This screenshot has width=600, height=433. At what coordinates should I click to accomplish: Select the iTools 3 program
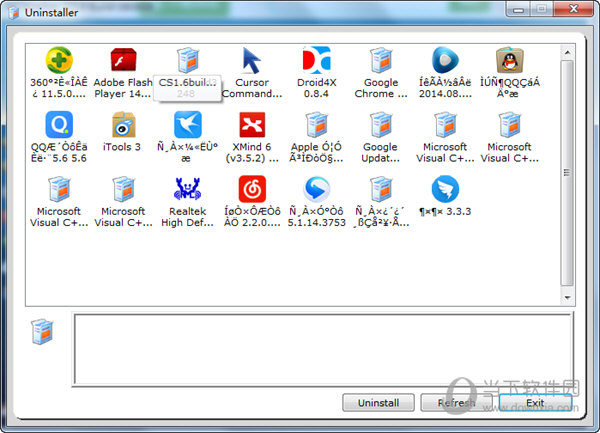coord(123,131)
